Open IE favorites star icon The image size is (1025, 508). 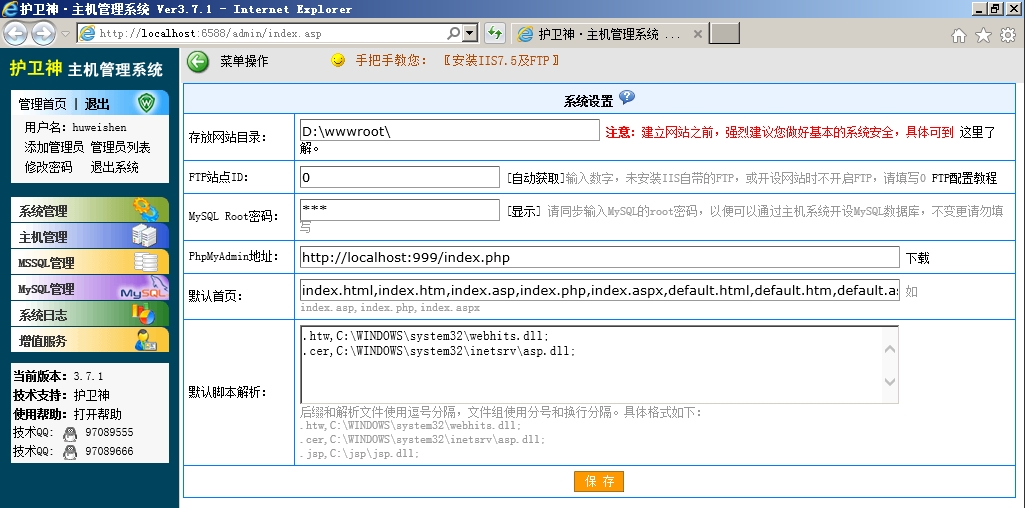983,35
